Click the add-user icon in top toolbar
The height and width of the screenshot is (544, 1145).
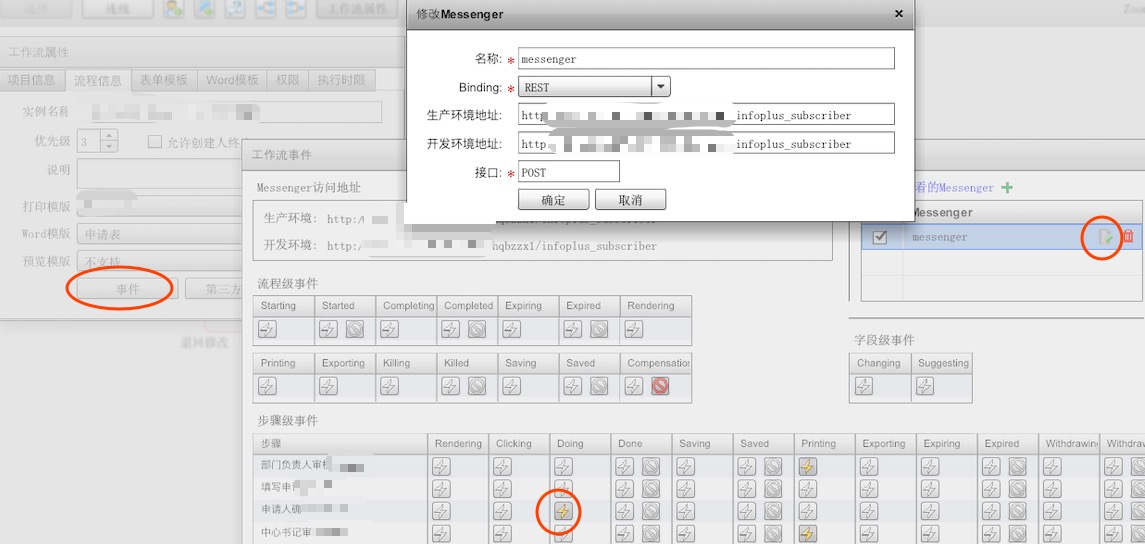pyautogui.click(x=174, y=9)
